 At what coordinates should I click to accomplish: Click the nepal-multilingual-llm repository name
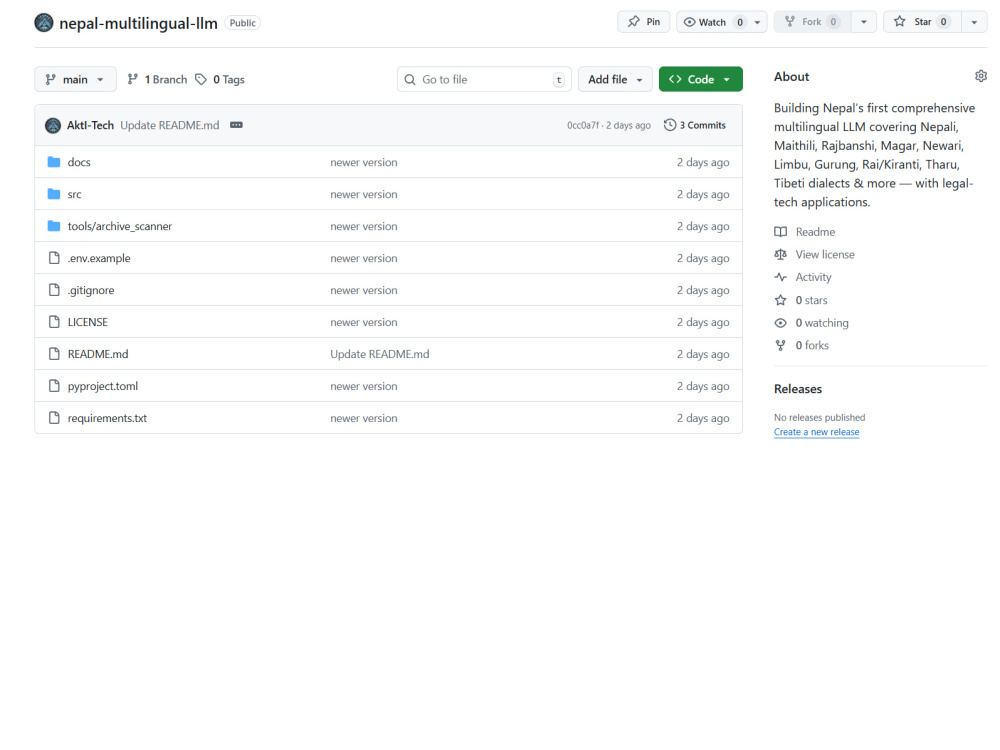[138, 23]
